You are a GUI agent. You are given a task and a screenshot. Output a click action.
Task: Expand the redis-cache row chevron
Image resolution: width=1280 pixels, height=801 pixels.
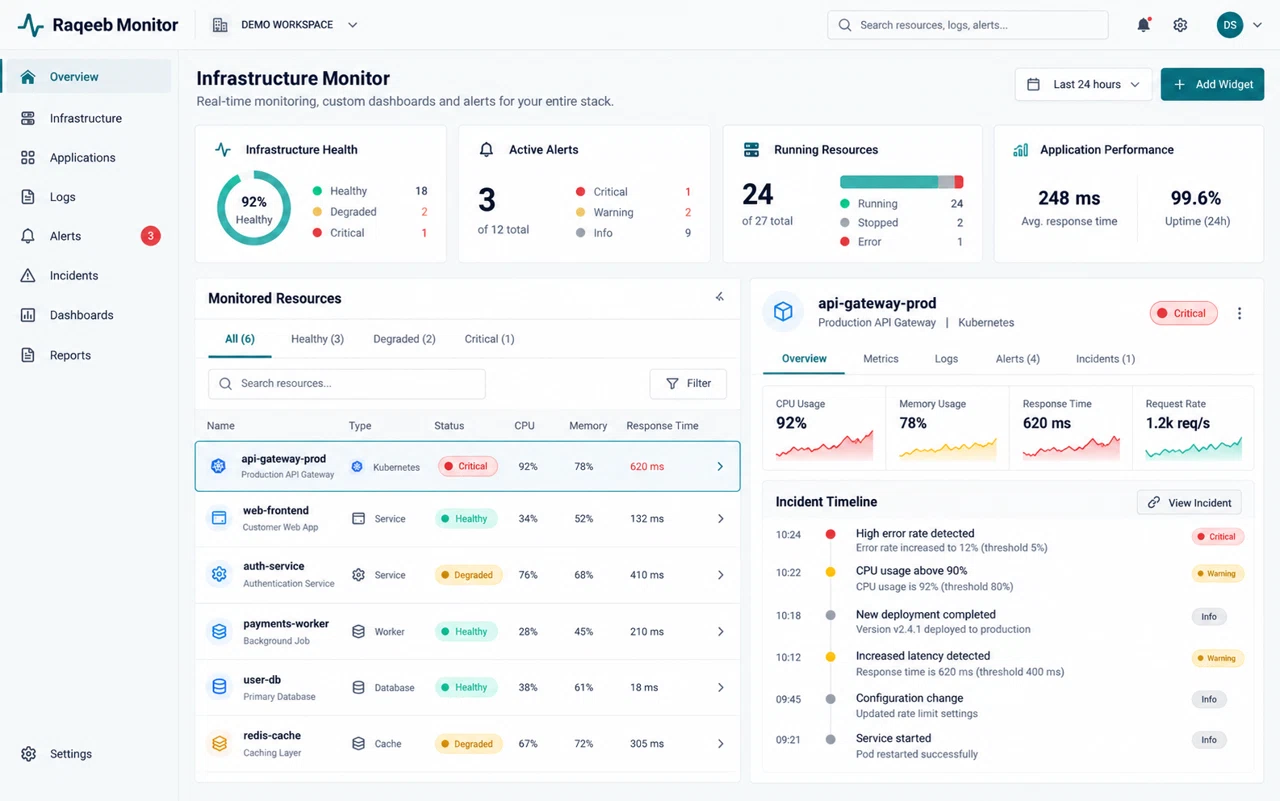click(720, 744)
